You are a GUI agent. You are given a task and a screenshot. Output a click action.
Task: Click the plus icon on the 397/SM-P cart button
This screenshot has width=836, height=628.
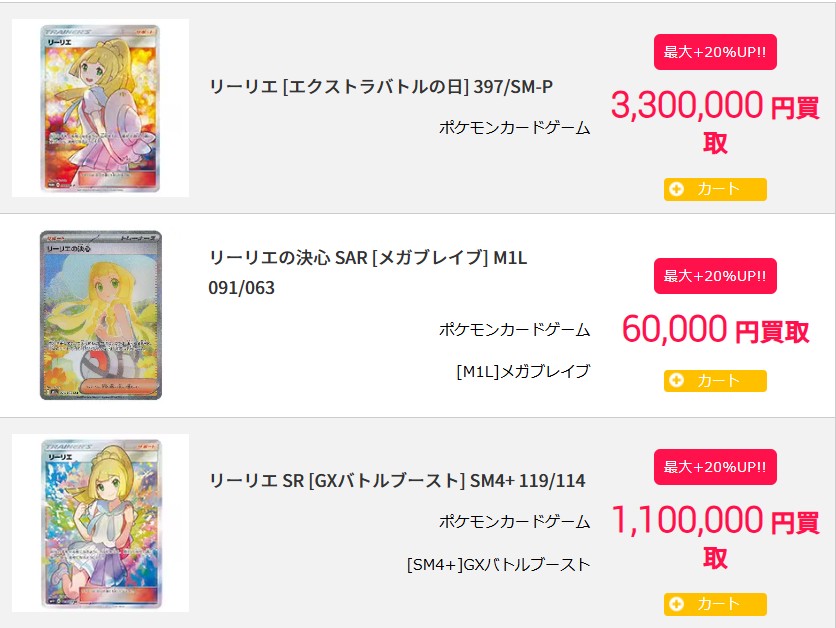[677, 189]
